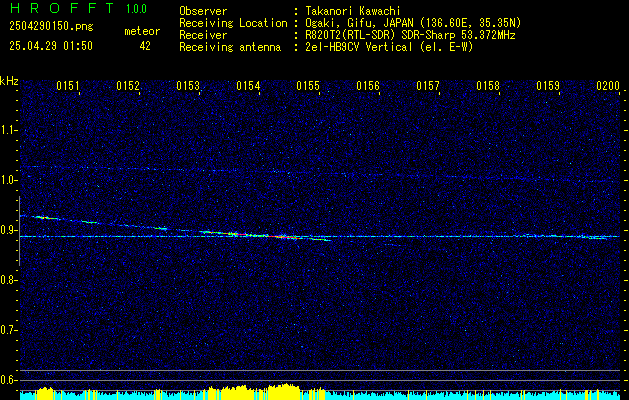Click the filename 2504290150.png
The height and width of the screenshot is (400, 629).
tap(51, 26)
